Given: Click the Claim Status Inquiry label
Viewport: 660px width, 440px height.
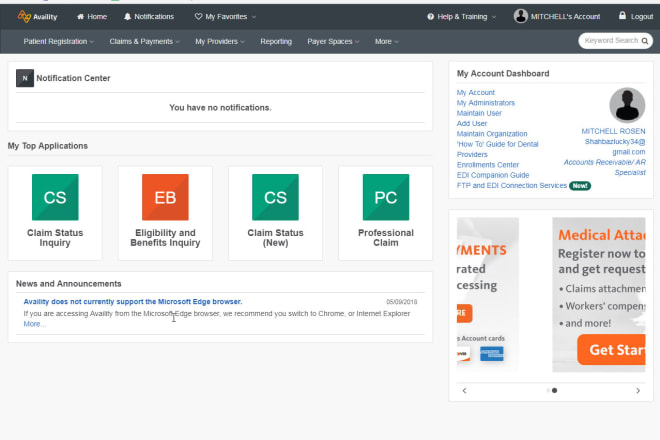Looking at the screenshot, I should click(x=55, y=237).
